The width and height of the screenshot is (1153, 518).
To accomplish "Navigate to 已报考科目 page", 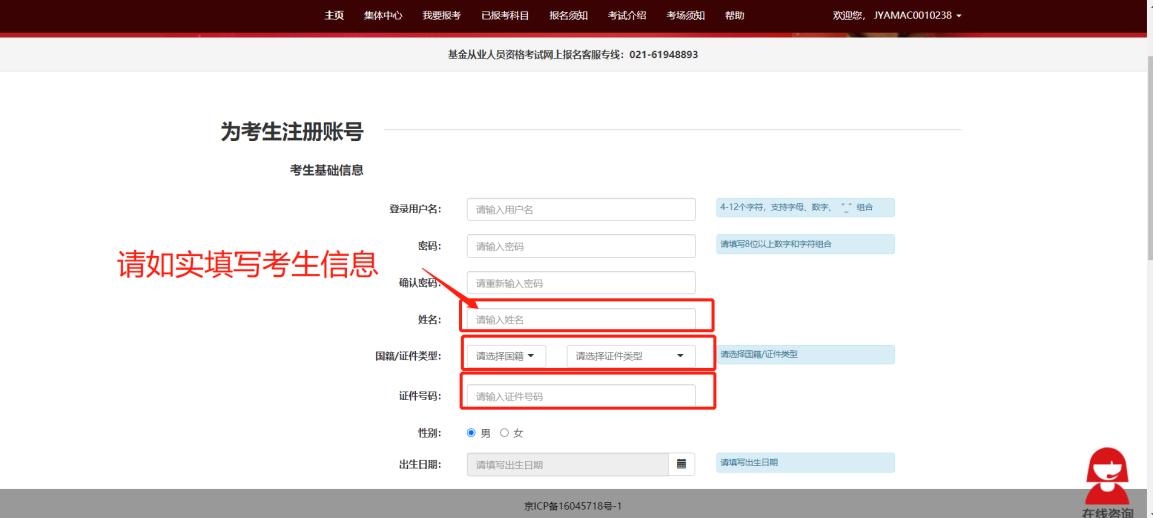I will pyautogui.click(x=505, y=15).
